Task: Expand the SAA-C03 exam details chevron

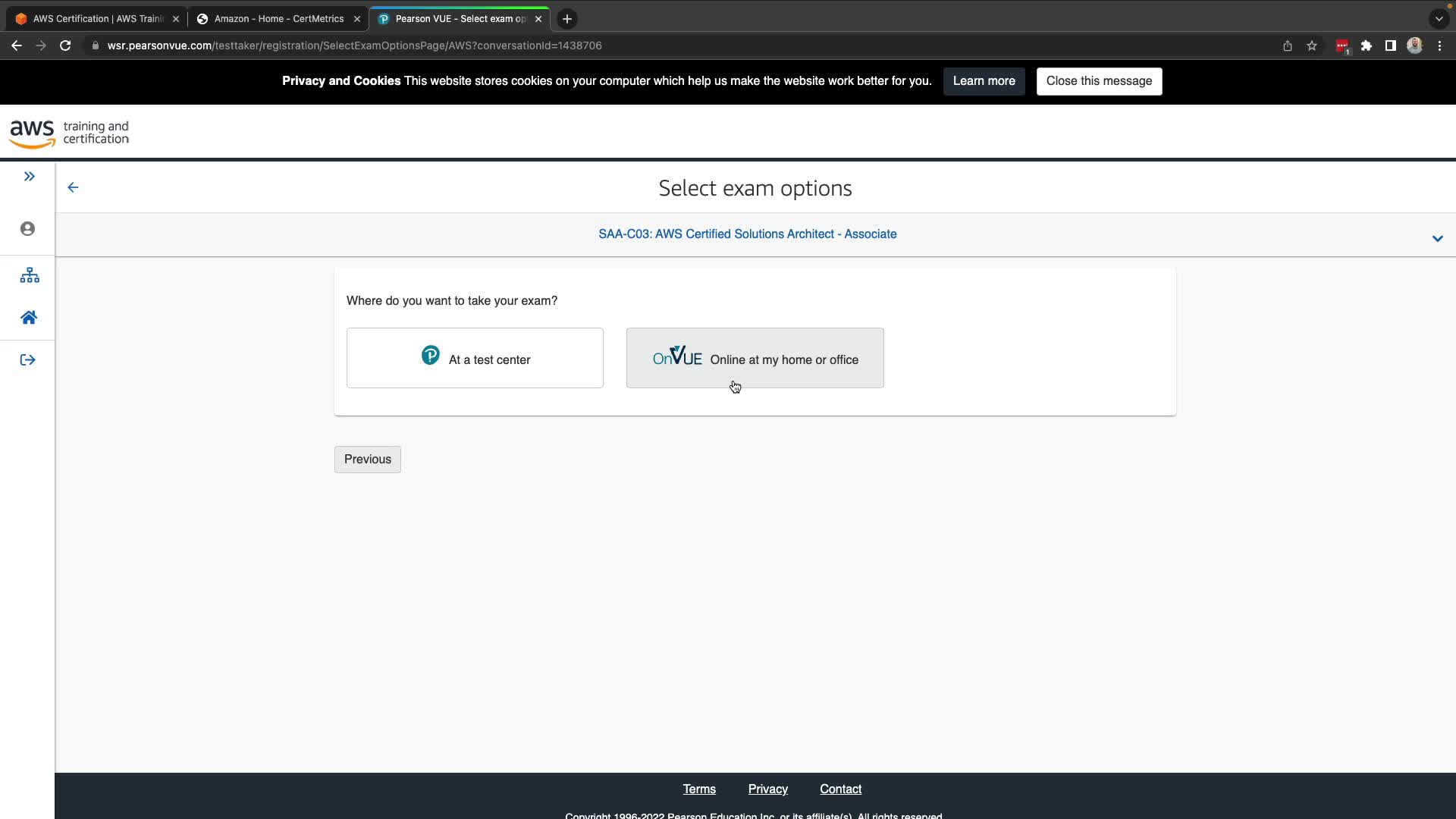Action: [x=1437, y=239]
